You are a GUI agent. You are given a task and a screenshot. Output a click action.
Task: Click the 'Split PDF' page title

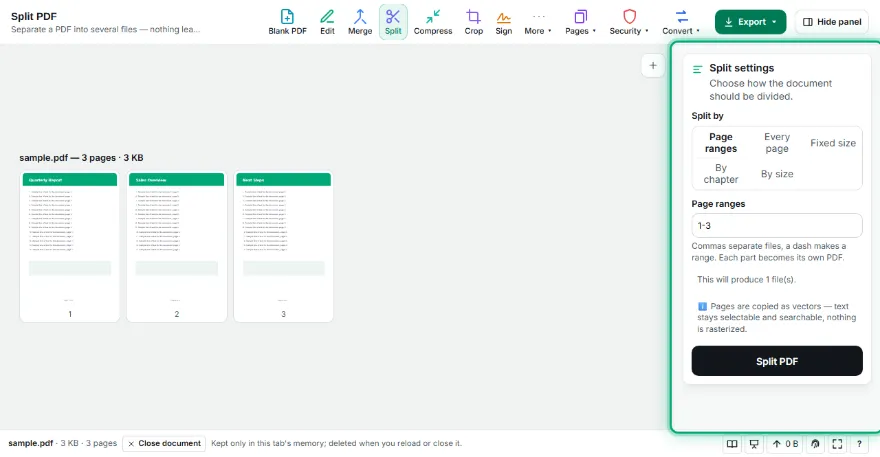(34, 16)
